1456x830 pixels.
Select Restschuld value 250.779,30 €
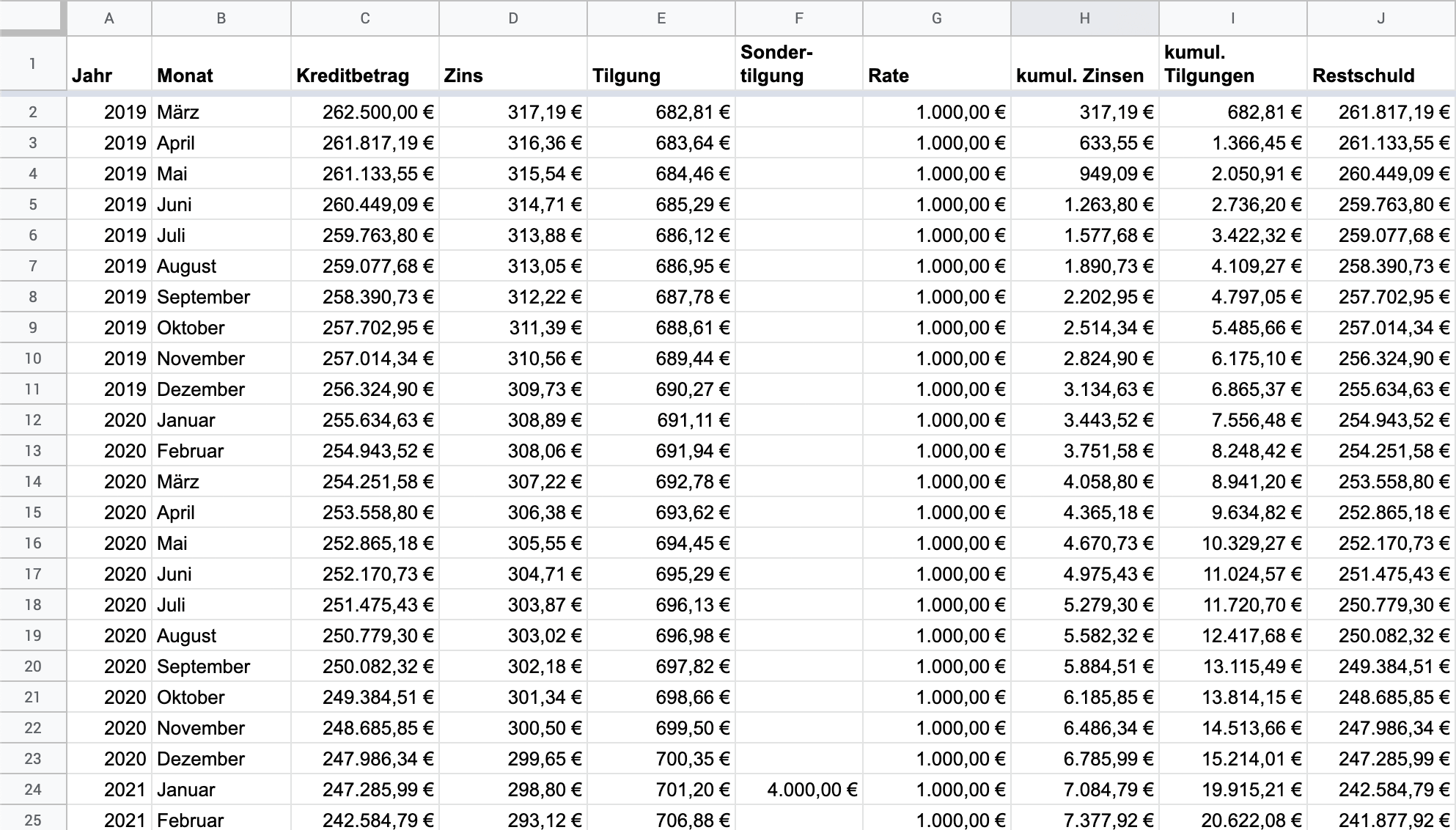point(1381,605)
